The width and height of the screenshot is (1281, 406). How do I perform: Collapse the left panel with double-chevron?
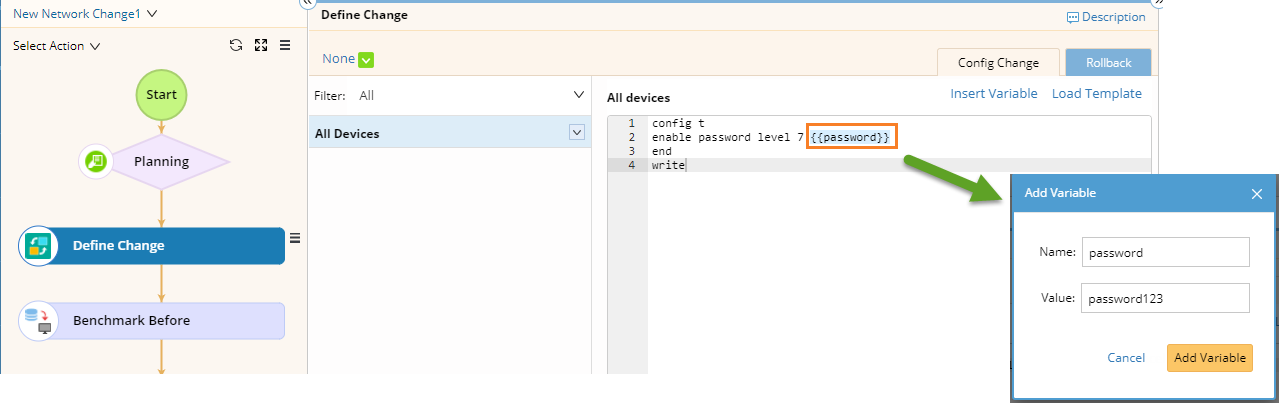click(x=307, y=3)
